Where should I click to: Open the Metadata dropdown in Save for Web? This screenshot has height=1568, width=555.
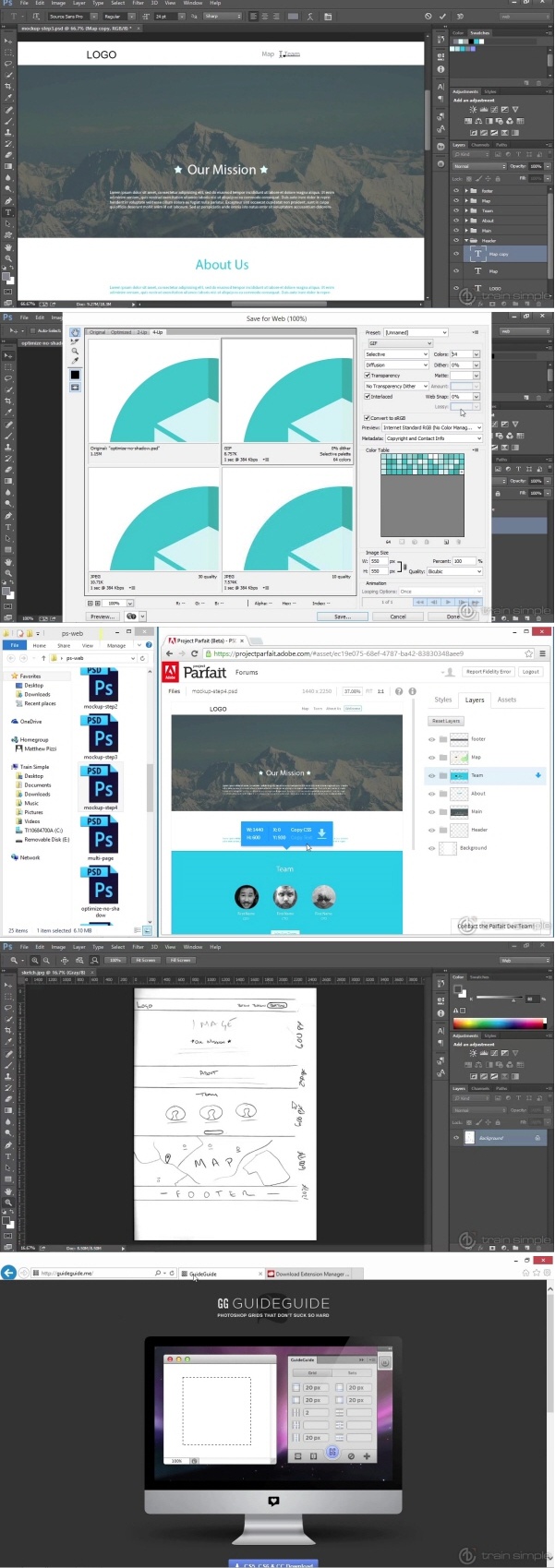433,438
